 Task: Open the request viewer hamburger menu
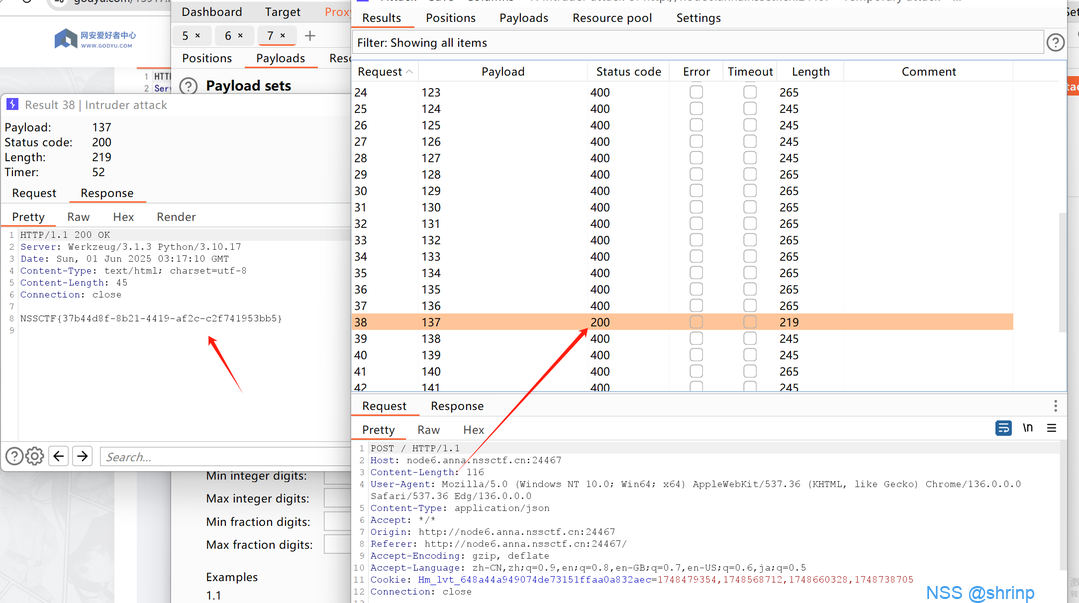(x=1051, y=428)
